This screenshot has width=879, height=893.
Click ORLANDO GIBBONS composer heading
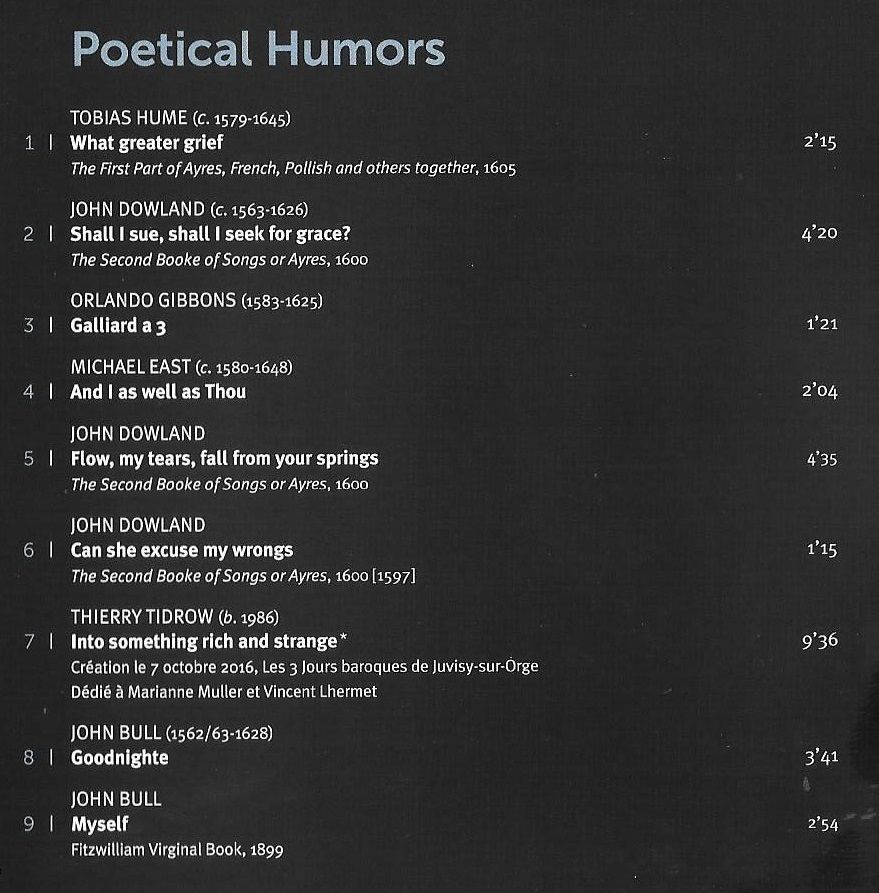pos(153,300)
